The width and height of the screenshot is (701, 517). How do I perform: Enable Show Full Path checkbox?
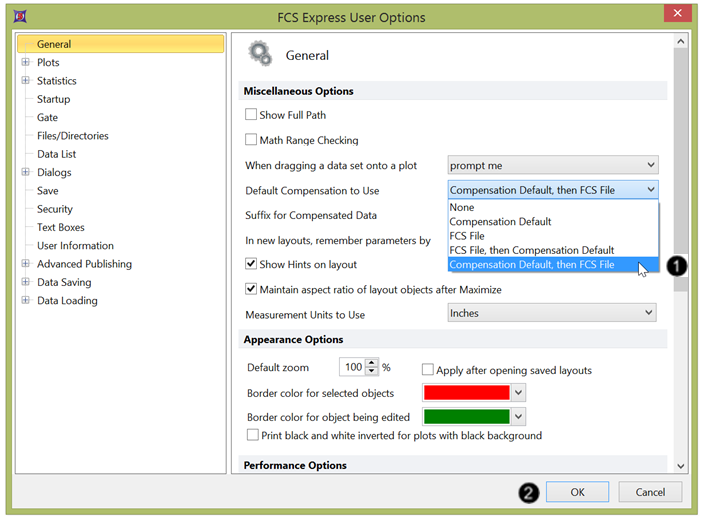pyautogui.click(x=251, y=114)
